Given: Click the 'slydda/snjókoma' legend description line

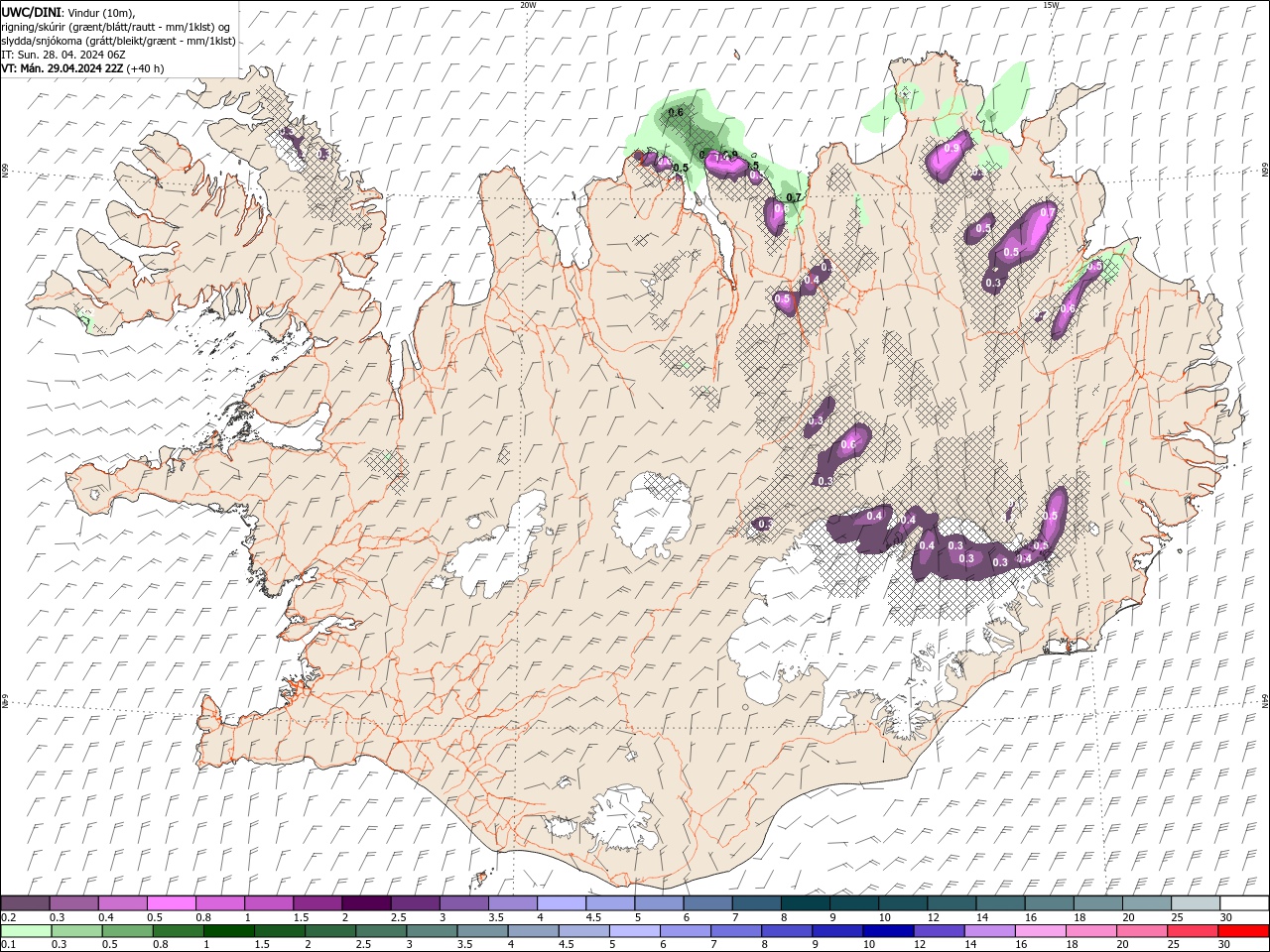Looking at the screenshot, I should [119, 40].
